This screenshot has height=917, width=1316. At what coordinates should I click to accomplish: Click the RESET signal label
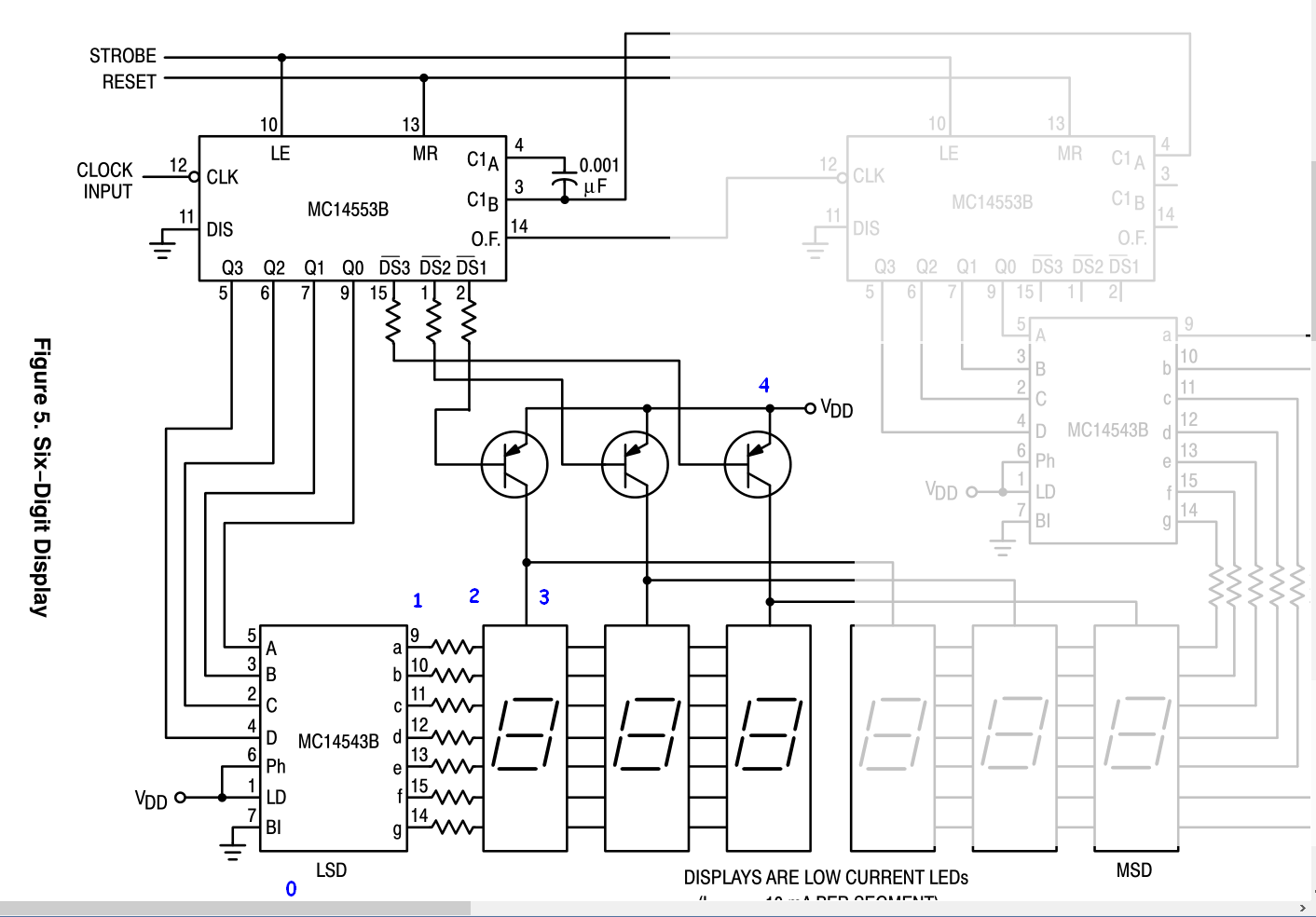point(130,82)
